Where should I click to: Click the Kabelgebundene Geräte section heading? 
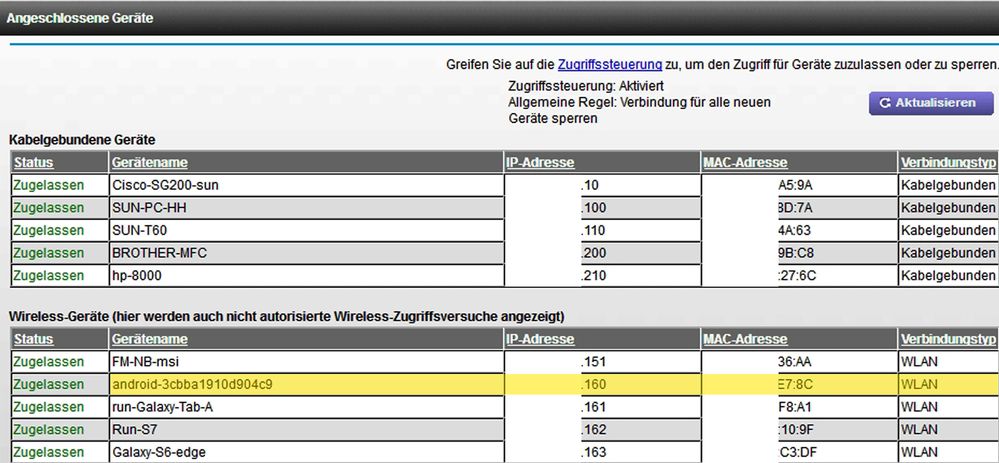82,139
